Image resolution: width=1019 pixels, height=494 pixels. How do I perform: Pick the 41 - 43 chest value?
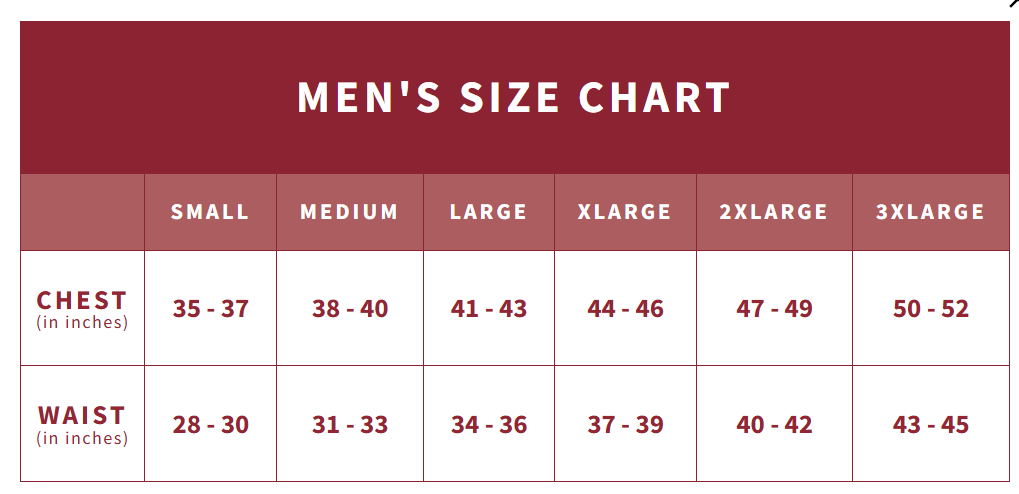point(488,309)
